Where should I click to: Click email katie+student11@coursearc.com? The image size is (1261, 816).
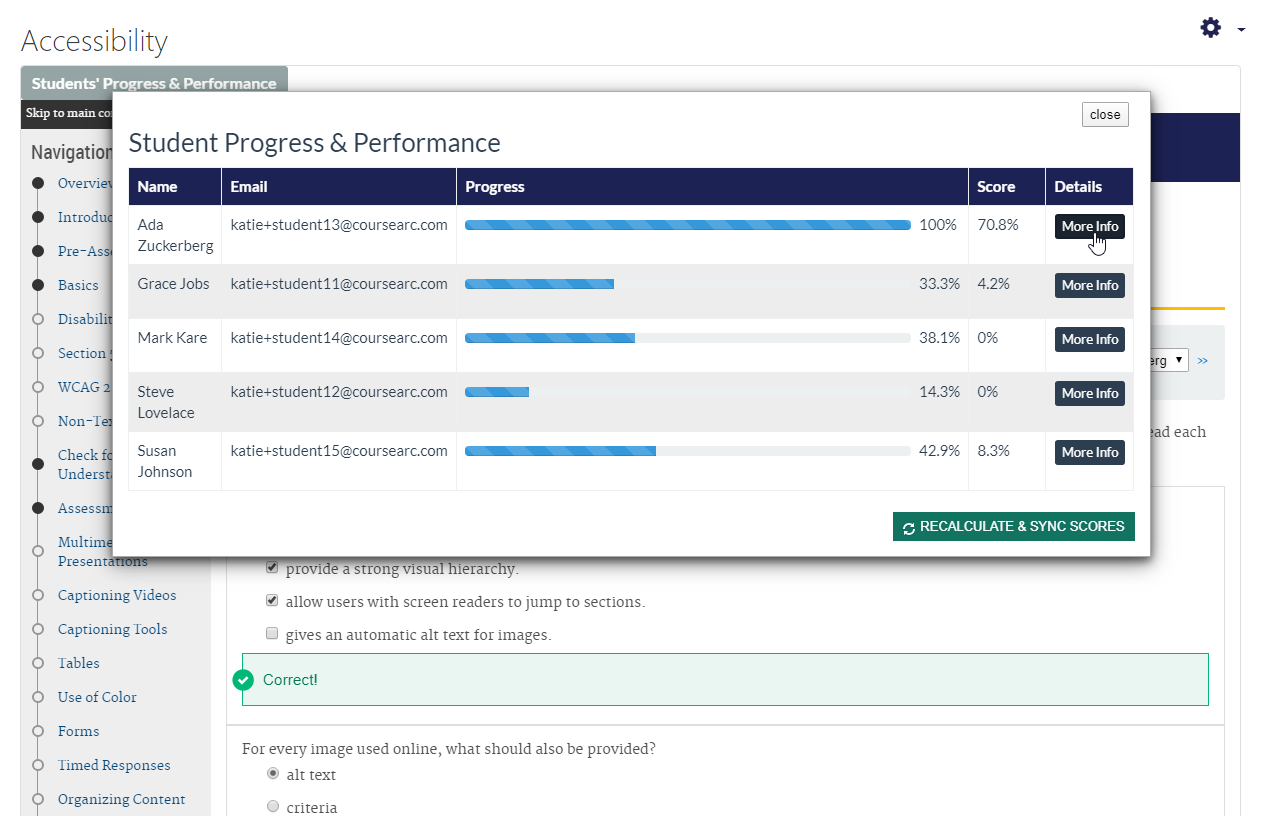tap(339, 284)
